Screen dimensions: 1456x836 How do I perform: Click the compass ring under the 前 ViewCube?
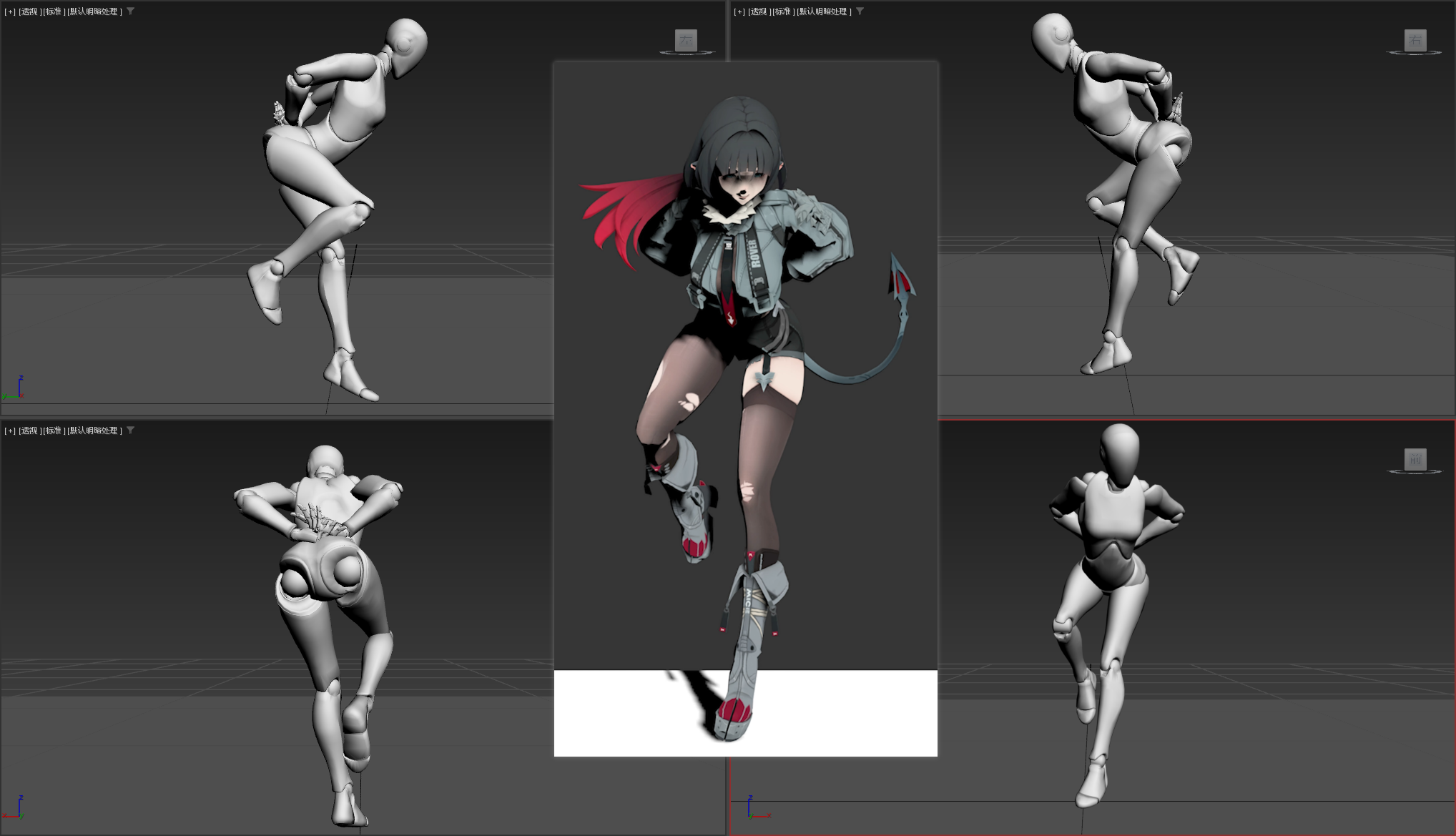point(1414,472)
